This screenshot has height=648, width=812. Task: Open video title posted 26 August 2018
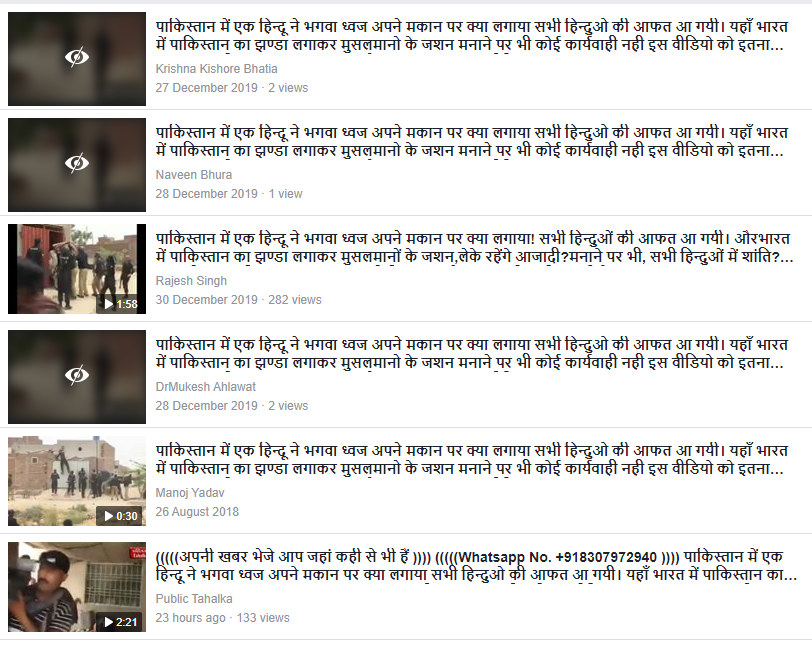472,459
